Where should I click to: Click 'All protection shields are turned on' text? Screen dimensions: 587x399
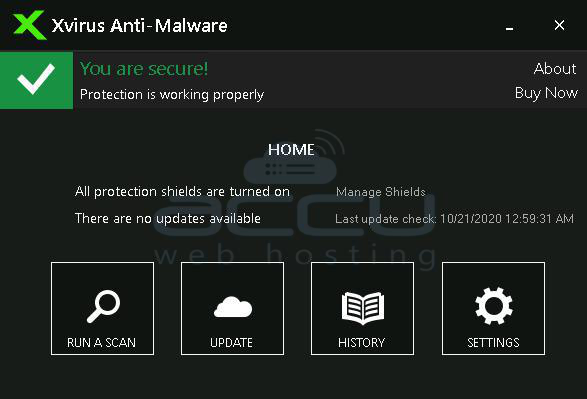click(x=182, y=192)
